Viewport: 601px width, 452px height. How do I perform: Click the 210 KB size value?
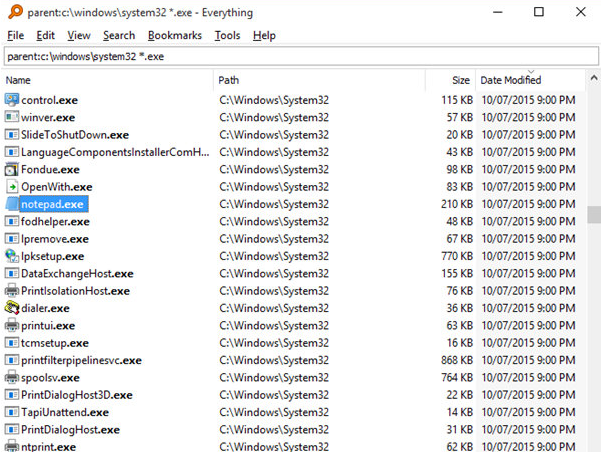[x=457, y=204]
